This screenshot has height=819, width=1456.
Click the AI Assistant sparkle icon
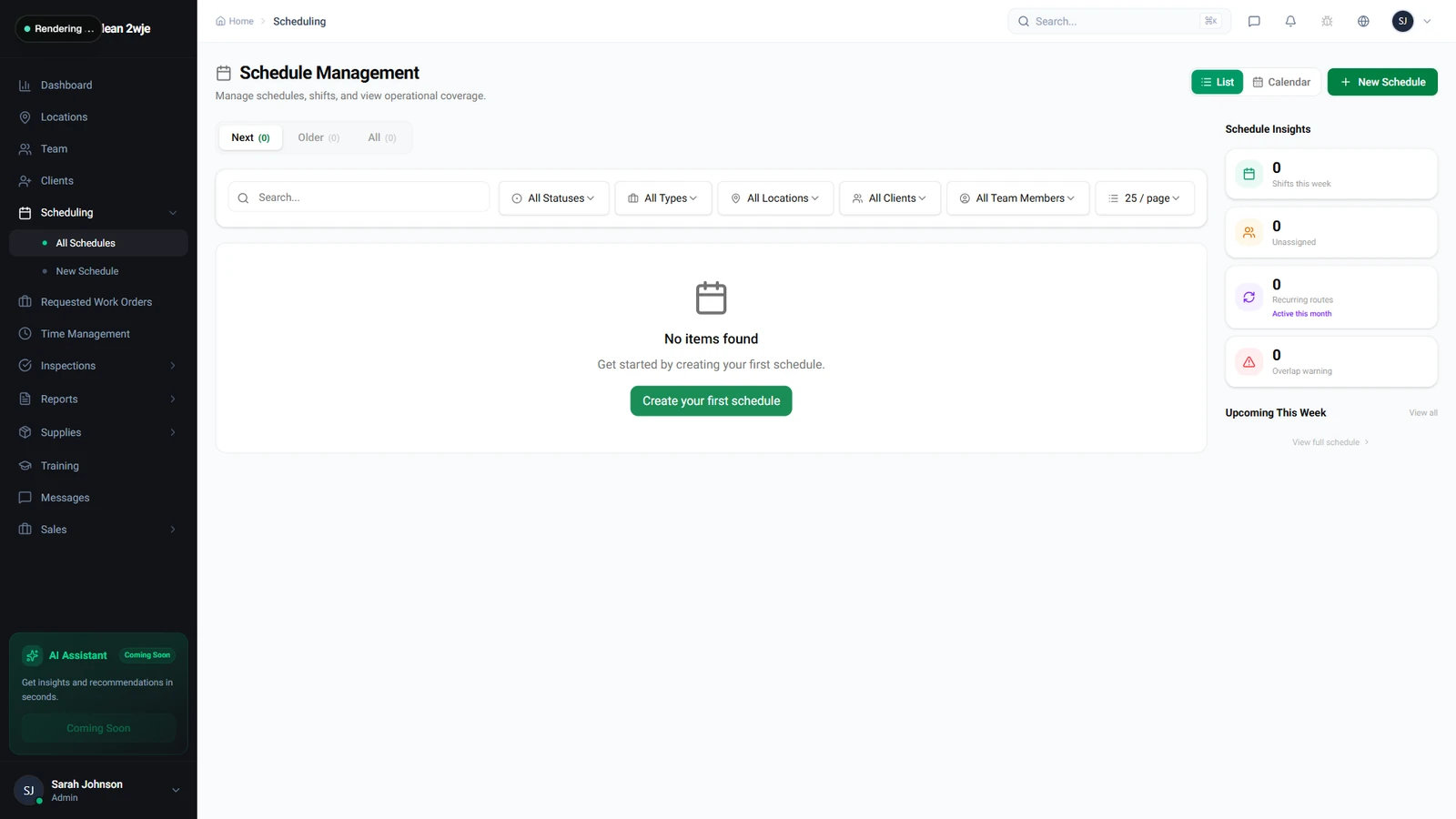pos(33,655)
